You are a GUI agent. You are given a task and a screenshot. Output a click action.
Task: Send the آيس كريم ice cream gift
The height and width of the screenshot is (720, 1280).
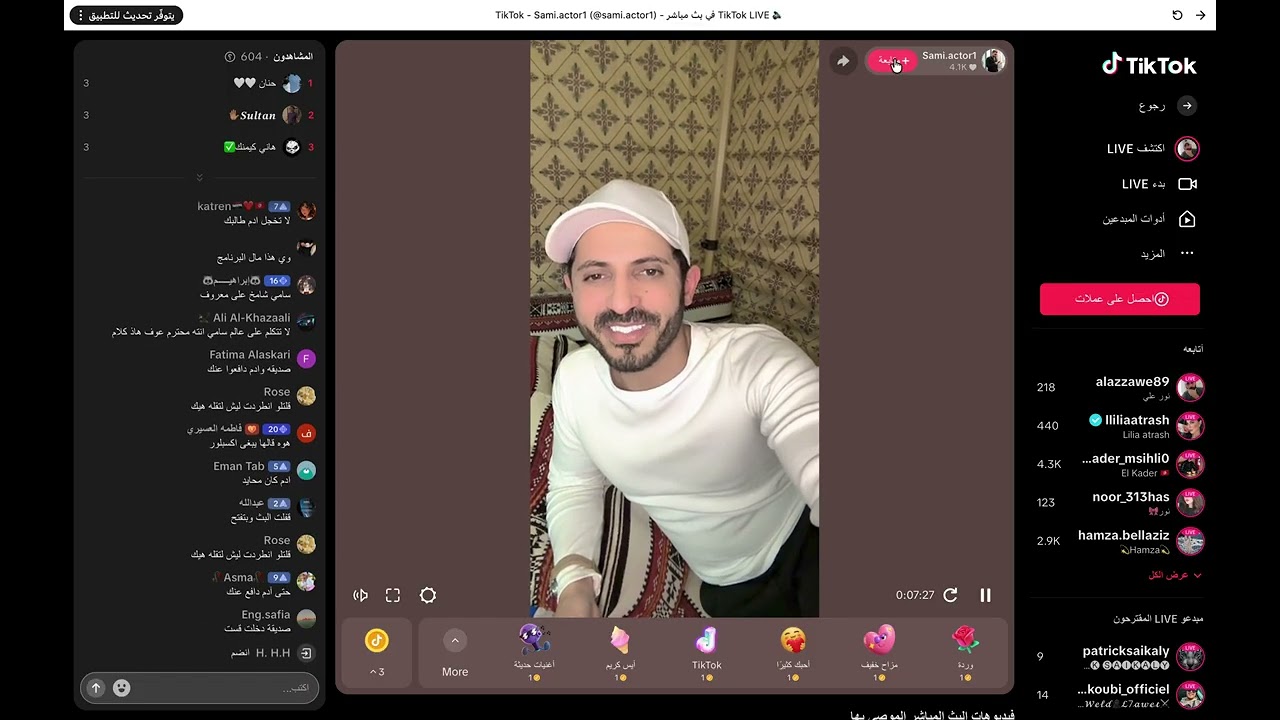coord(621,653)
